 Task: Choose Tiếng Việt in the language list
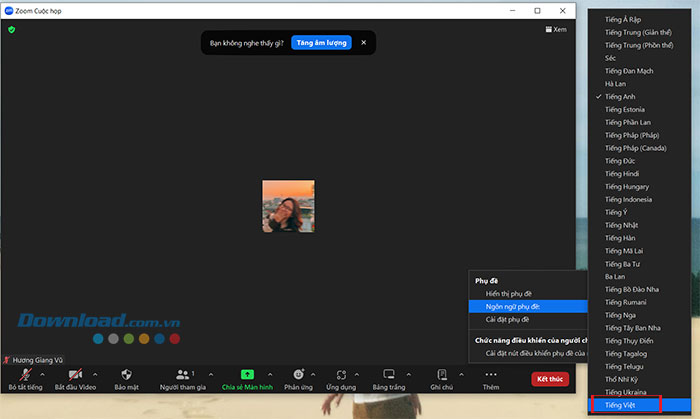(619, 405)
